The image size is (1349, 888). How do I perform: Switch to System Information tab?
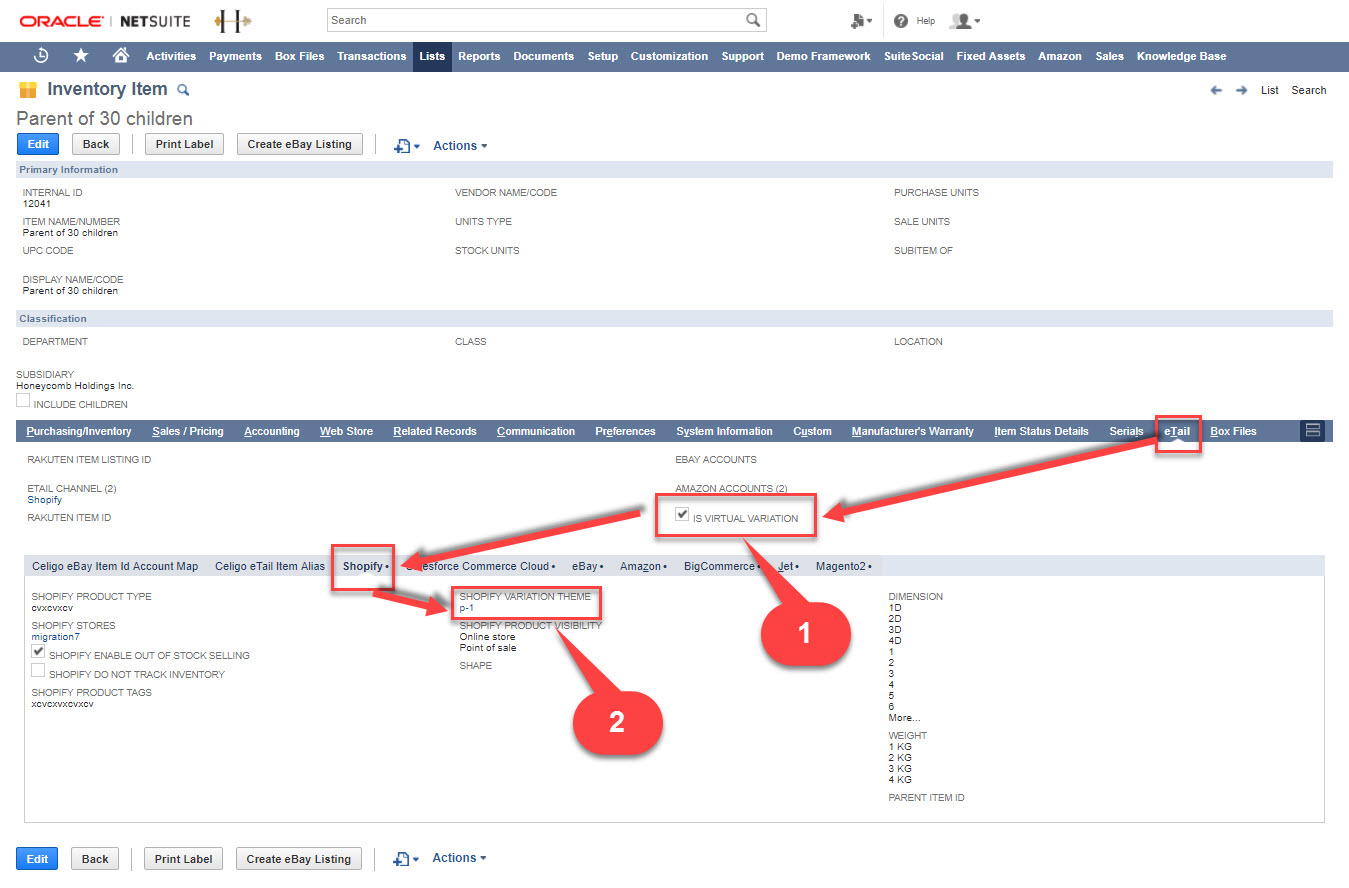click(x=724, y=431)
